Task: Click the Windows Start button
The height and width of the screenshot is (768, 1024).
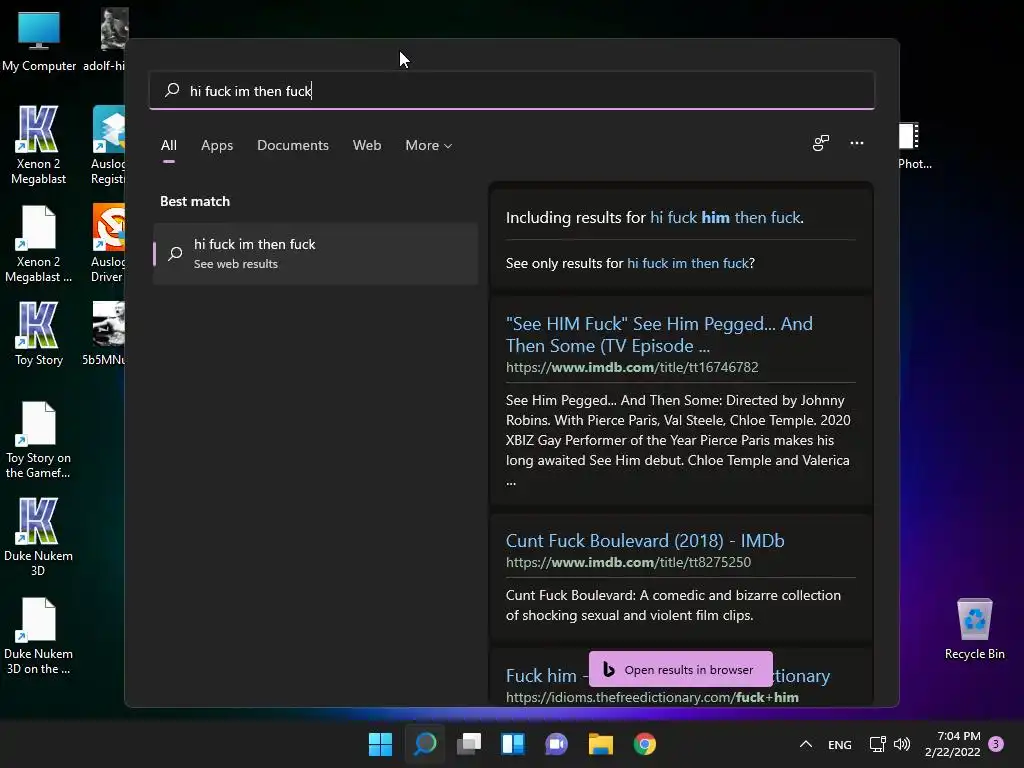Action: pyautogui.click(x=381, y=744)
